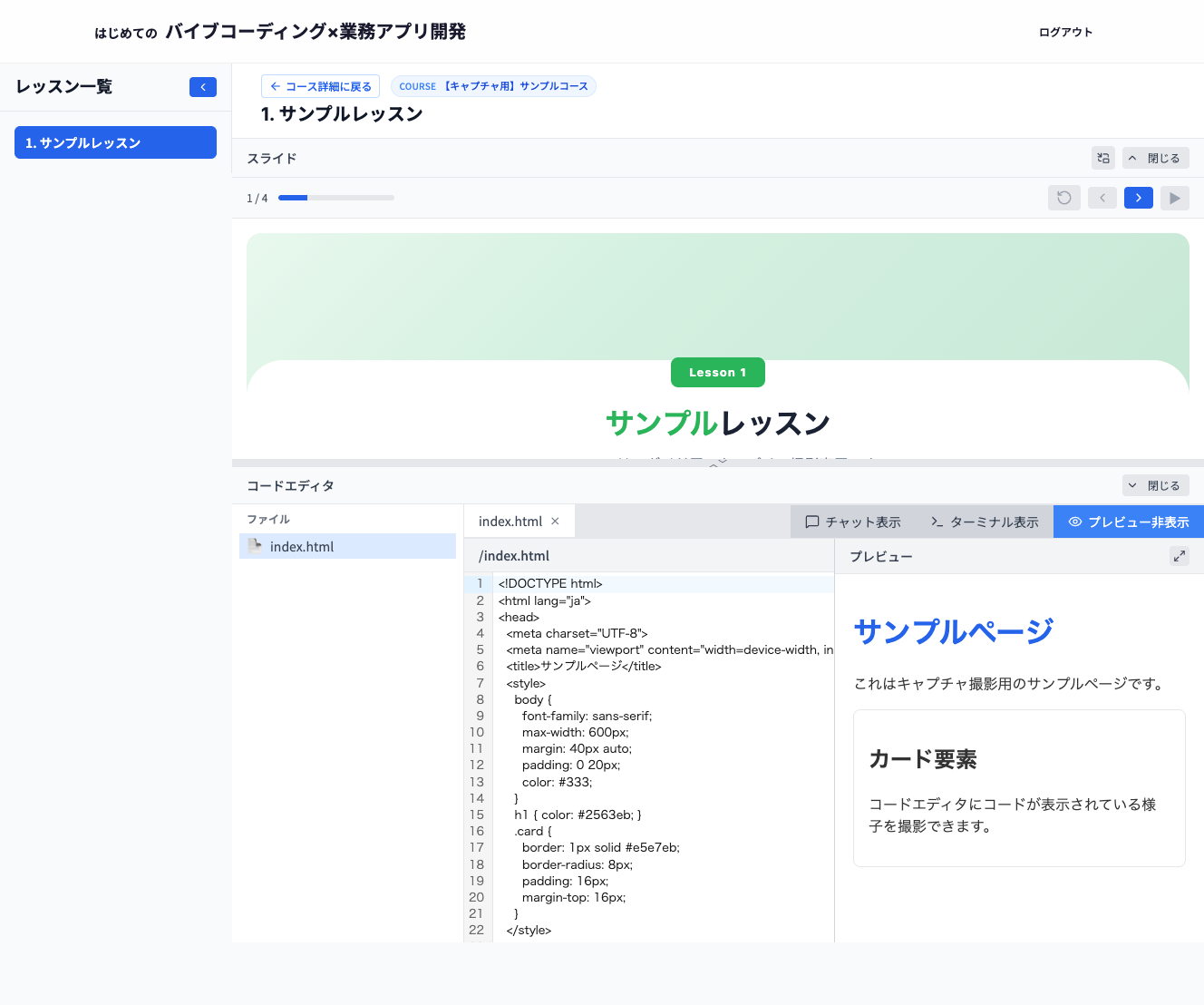Click the slide progress bar at 1/4
Viewport: 1204px width, 1005px height.
point(336,197)
